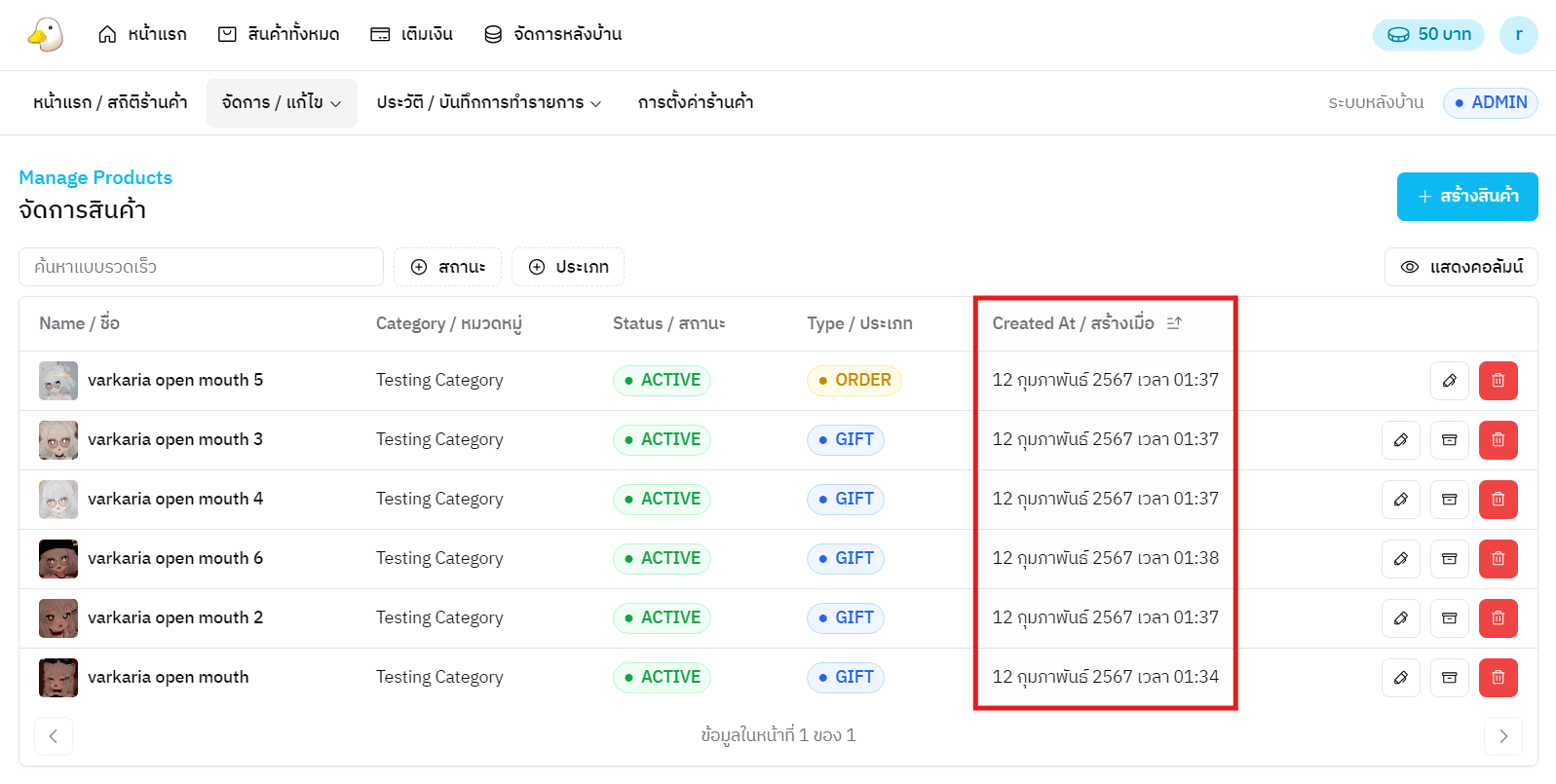Go to การตั้งค่าร้านค้า tab
This screenshot has width=1556, height=784.
(x=696, y=102)
